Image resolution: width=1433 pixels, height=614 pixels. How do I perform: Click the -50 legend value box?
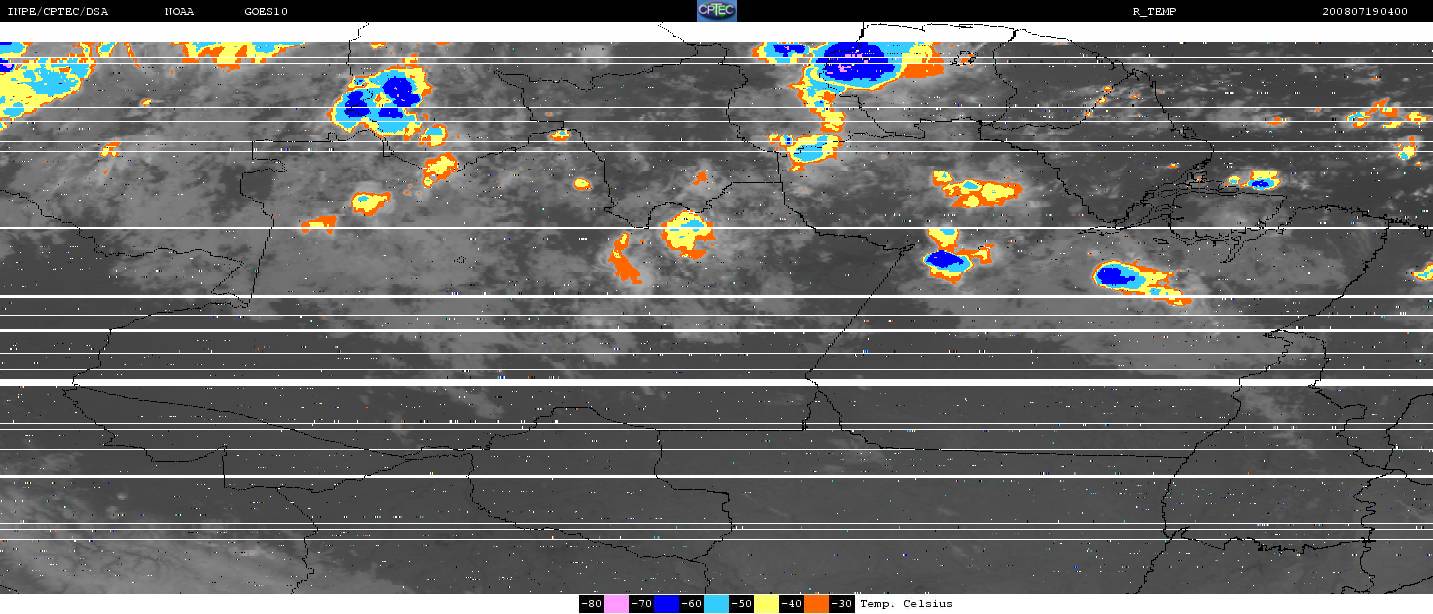[x=741, y=604]
